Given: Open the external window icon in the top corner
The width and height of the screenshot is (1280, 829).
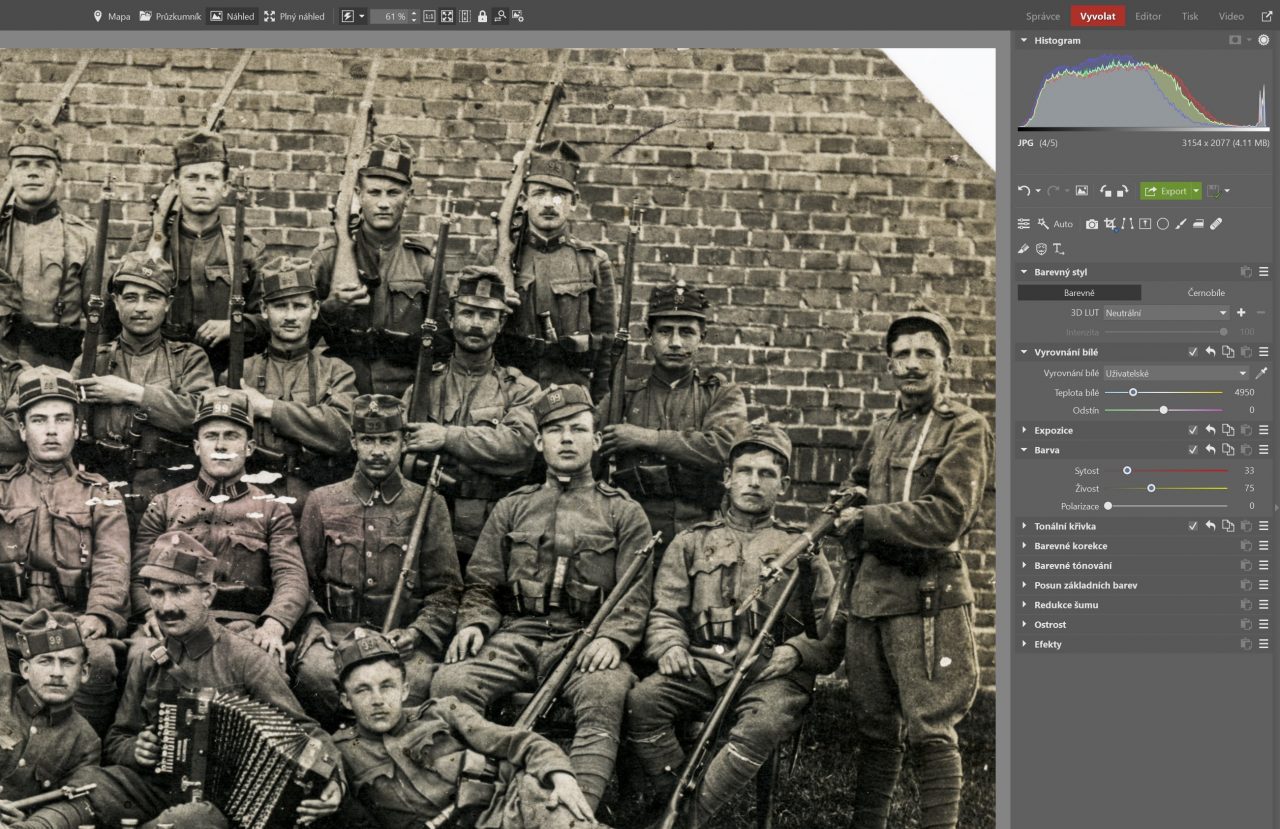Looking at the screenshot, I should (x=1267, y=16).
